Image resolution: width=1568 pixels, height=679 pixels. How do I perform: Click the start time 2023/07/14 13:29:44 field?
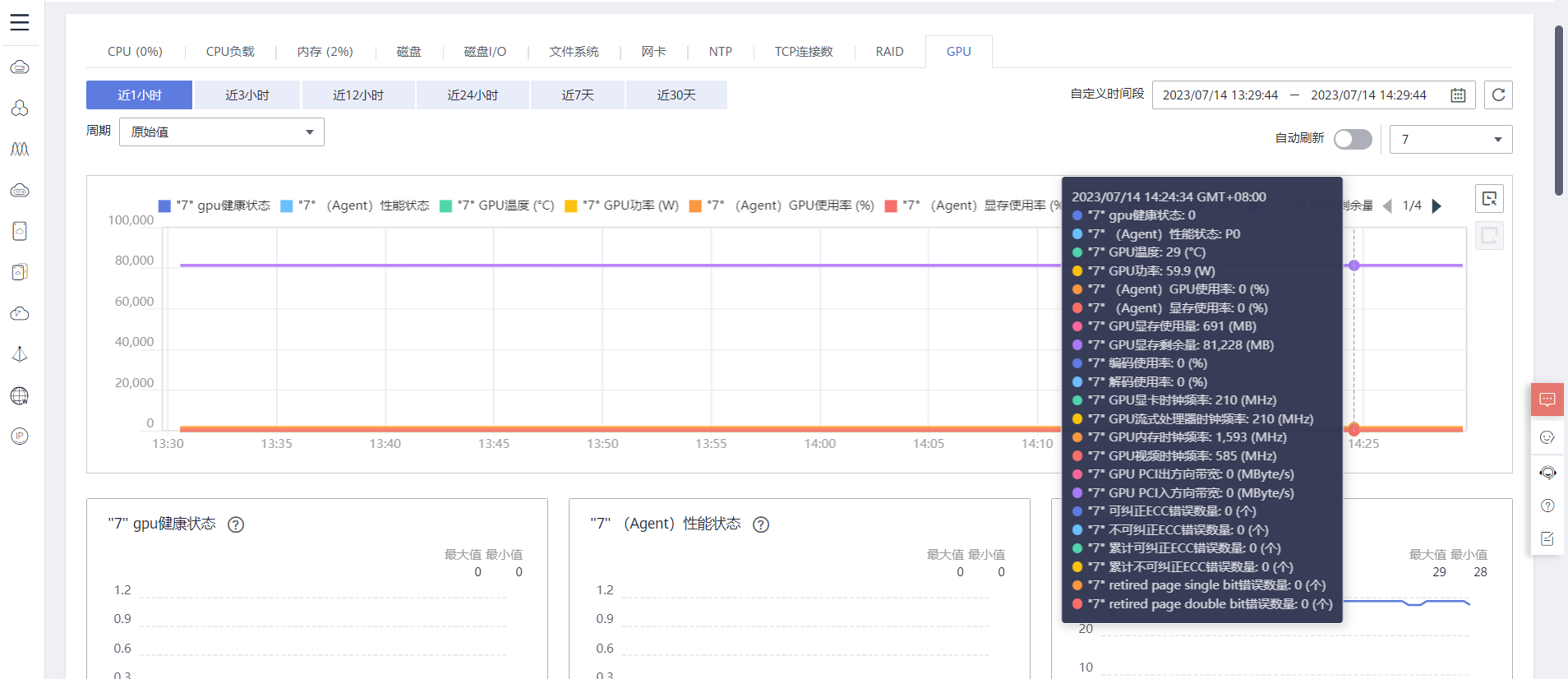[1220, 95]
